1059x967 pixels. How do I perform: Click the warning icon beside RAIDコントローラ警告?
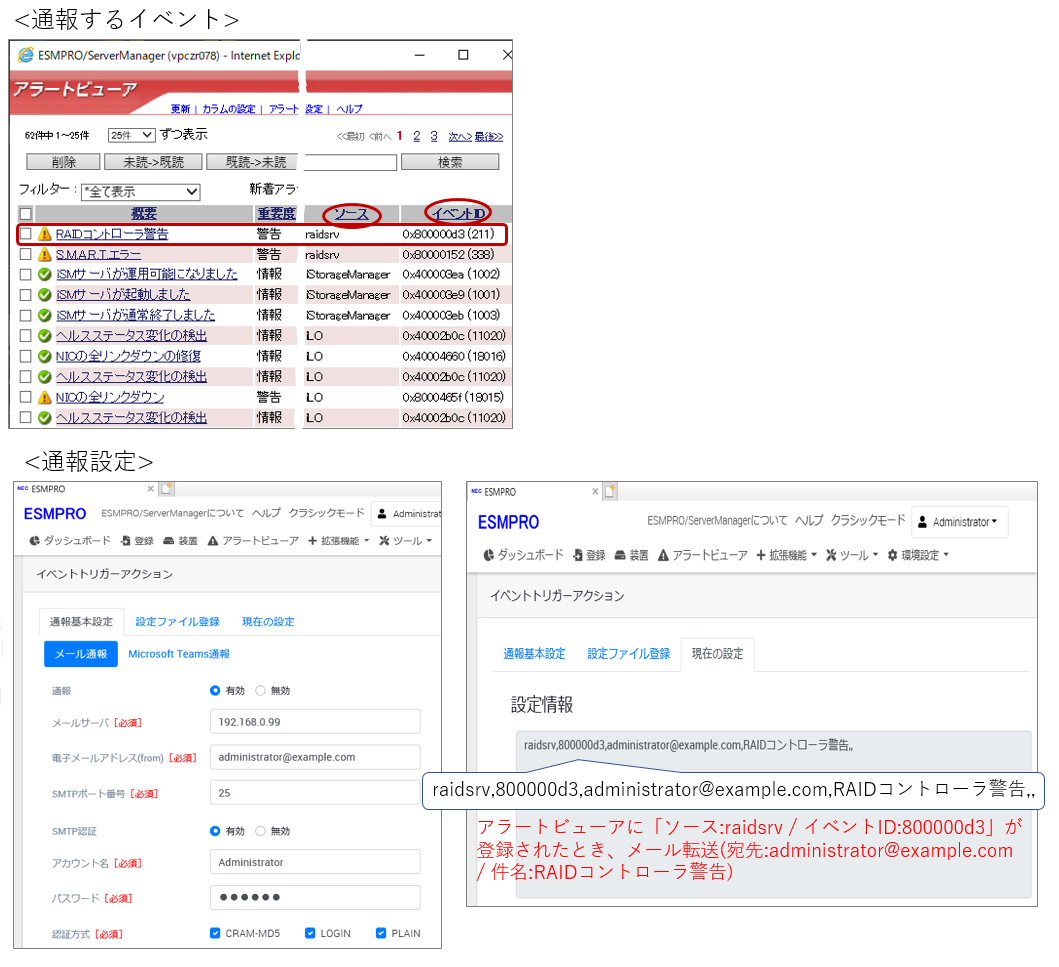tap(44, 234)
